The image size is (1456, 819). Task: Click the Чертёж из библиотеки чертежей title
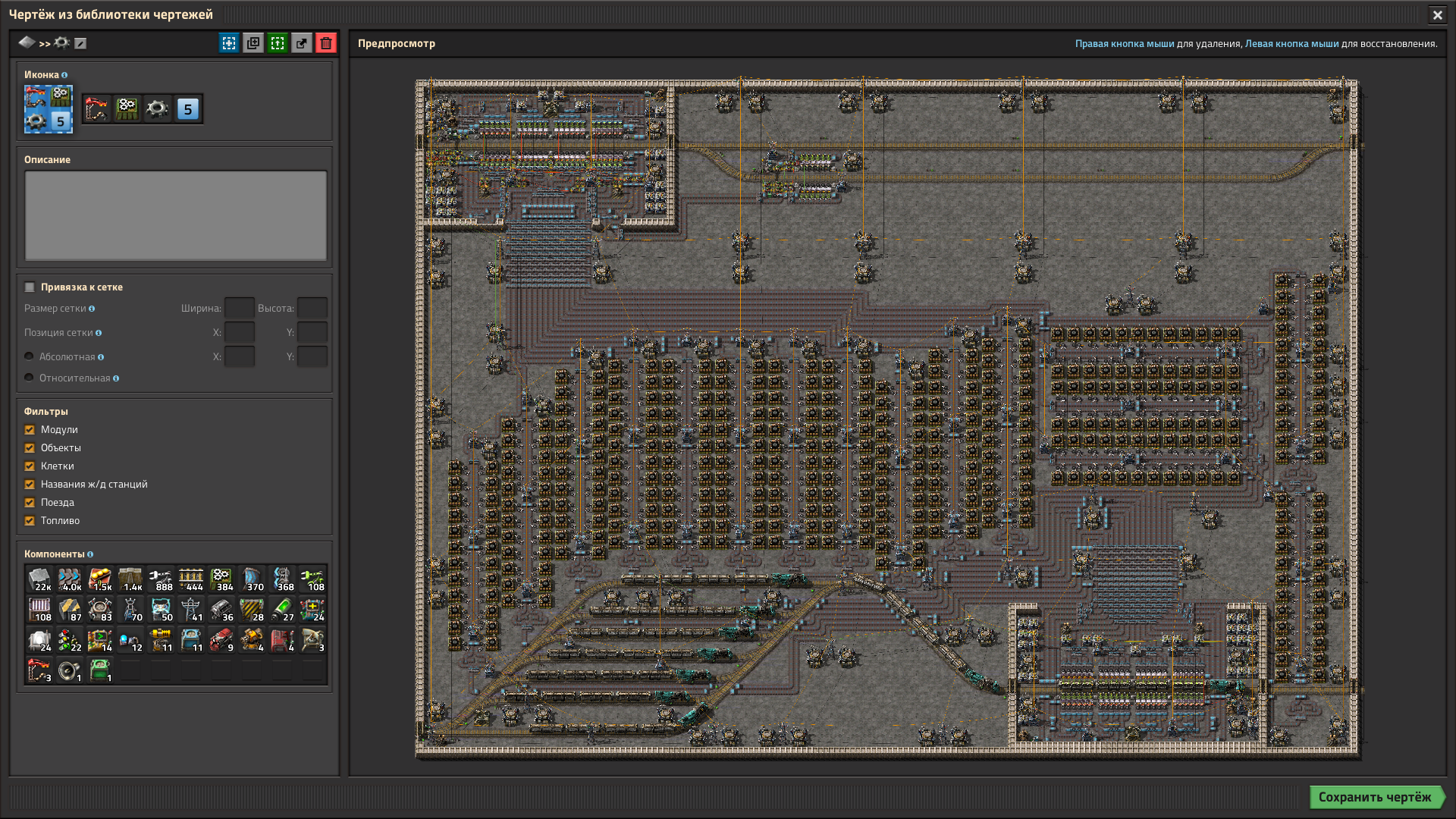[111, 14]
